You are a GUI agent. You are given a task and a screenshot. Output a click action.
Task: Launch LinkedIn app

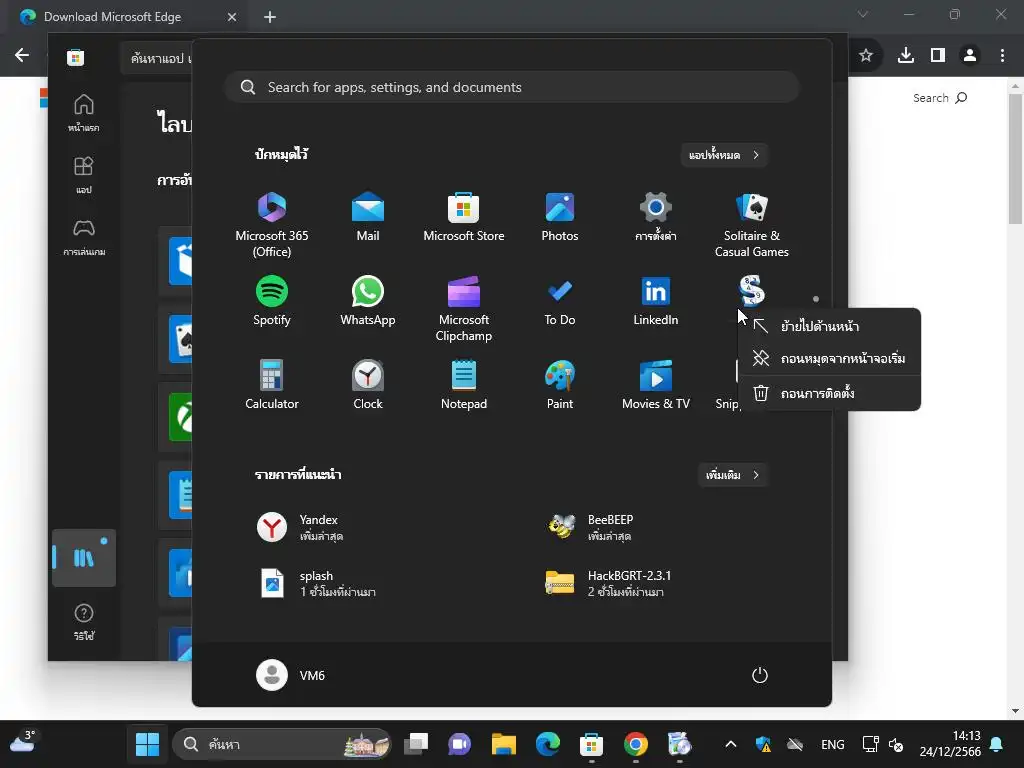tap(656, 301)
